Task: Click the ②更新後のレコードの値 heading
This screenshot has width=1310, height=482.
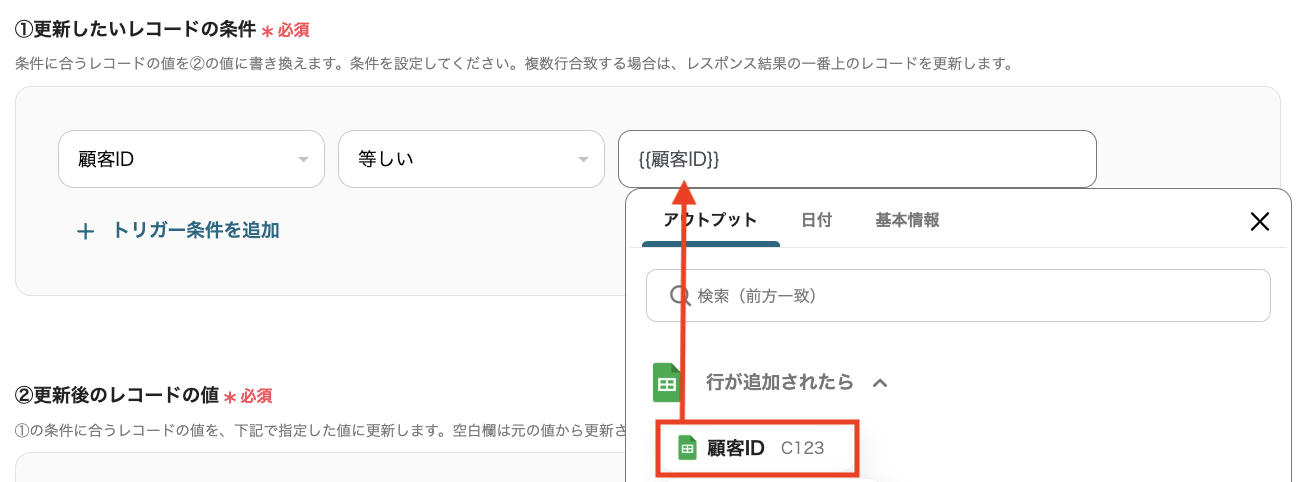Action: tap(116, 395)
